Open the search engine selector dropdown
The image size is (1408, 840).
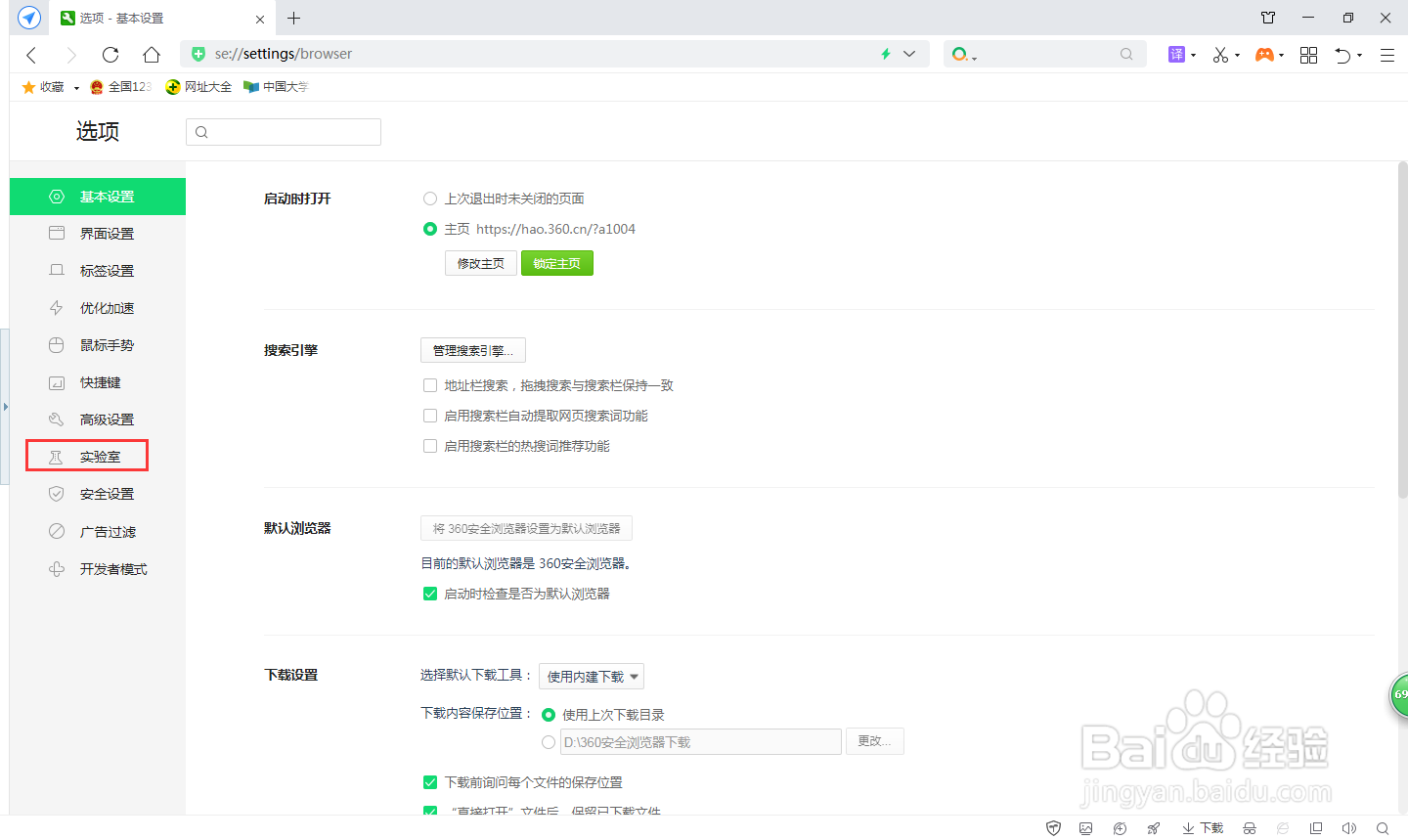click(x=964, y=55)
